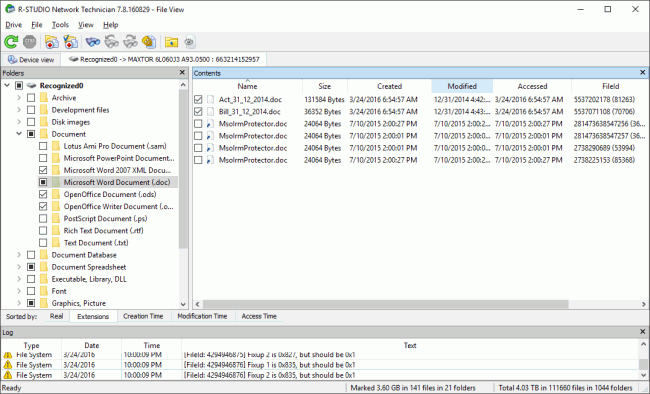
Task: Uncheck the Act_31_12_2014.doc checkbox
Action: click(198, 100)
